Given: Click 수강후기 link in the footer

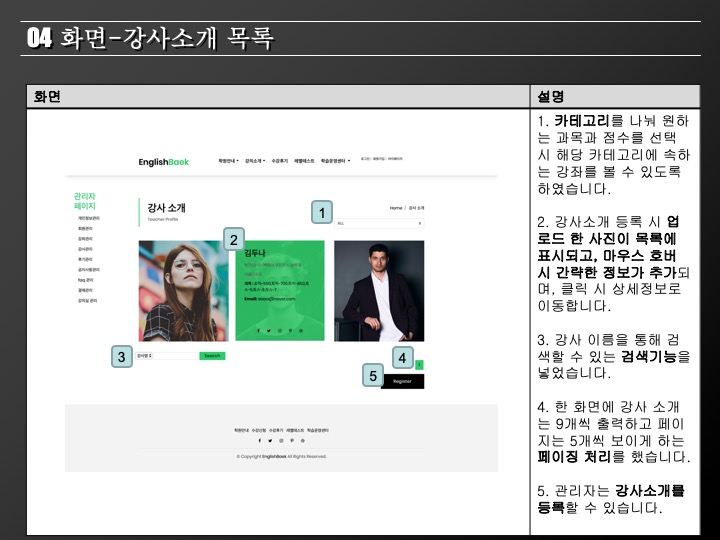Looking at the screenshot, I should click(x=276, y=430).
